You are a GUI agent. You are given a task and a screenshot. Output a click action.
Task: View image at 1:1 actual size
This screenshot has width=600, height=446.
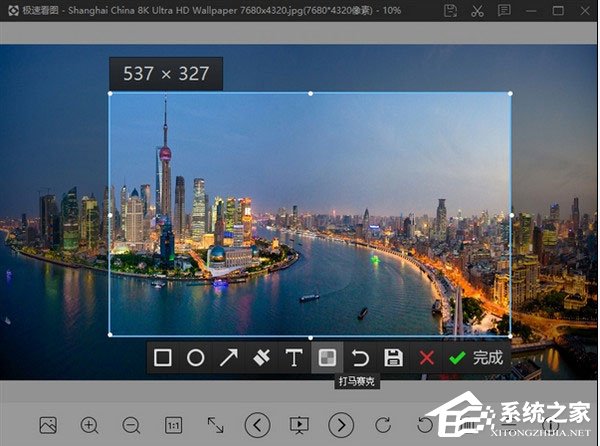(x=173, y=425)
